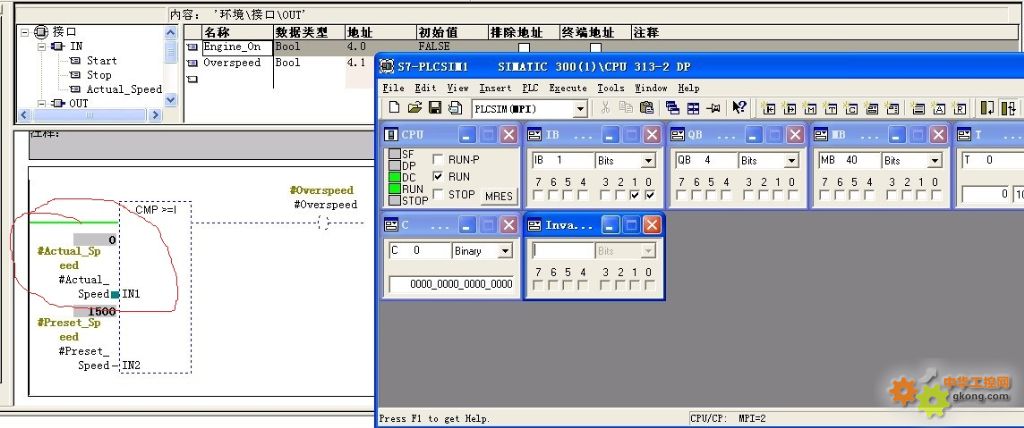Insert a Timer via the T toolbar icon
1024x428 pixels.
pyautogui.click(x=830, y=108)
